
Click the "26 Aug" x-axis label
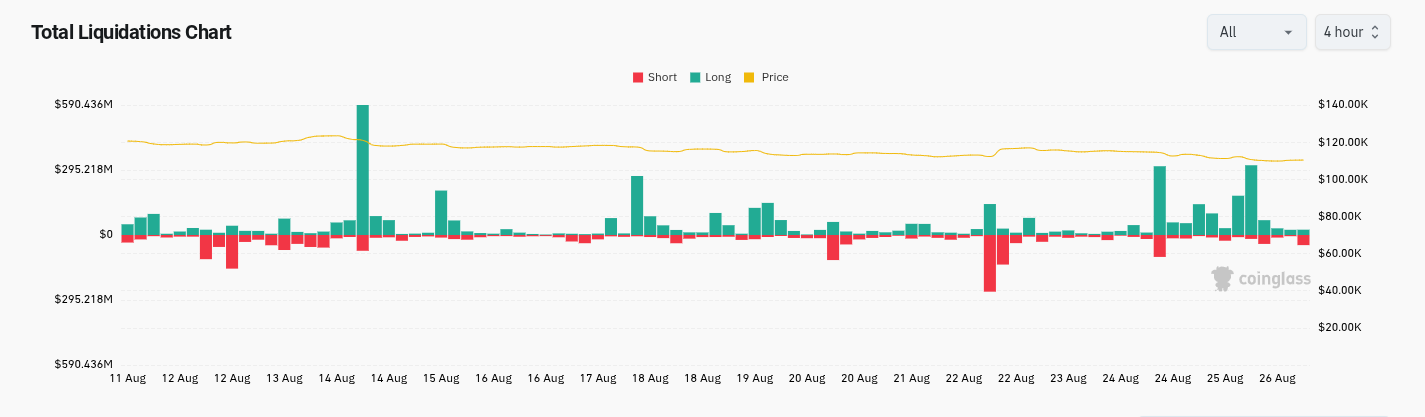[1277, 379]
